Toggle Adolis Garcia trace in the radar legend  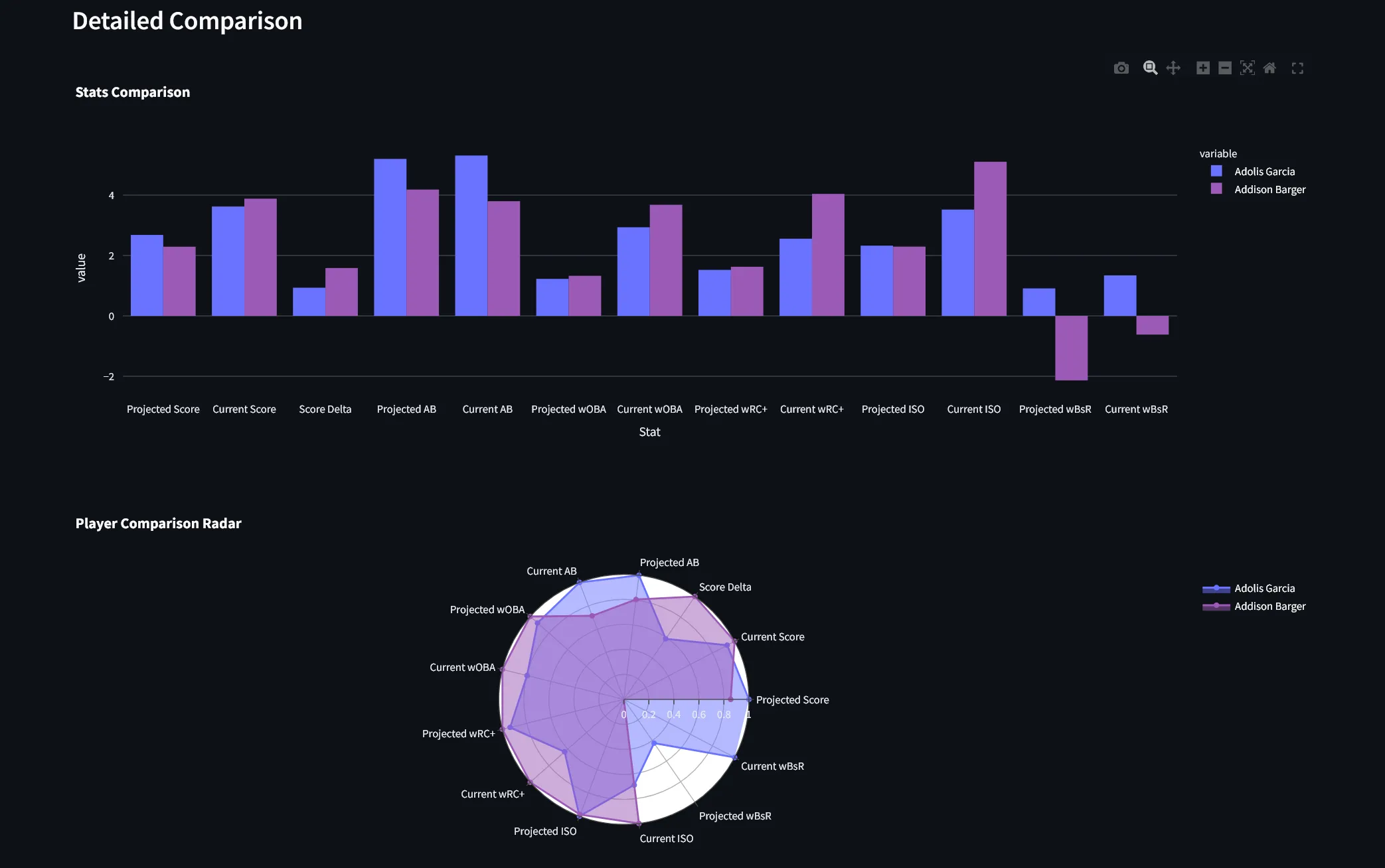click(1264, 588)
